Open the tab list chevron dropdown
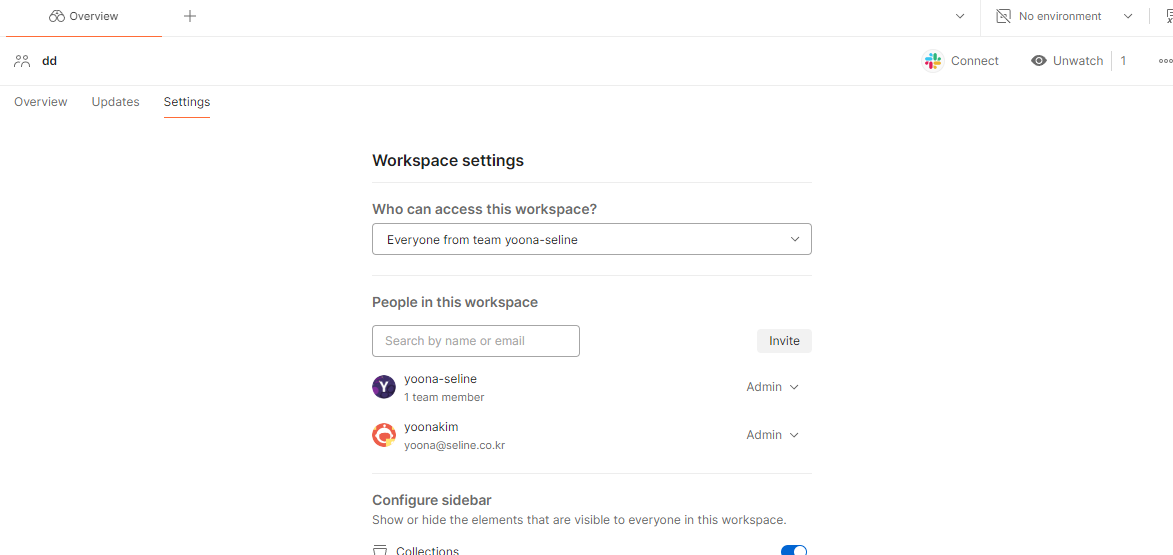 pos(961,16)
